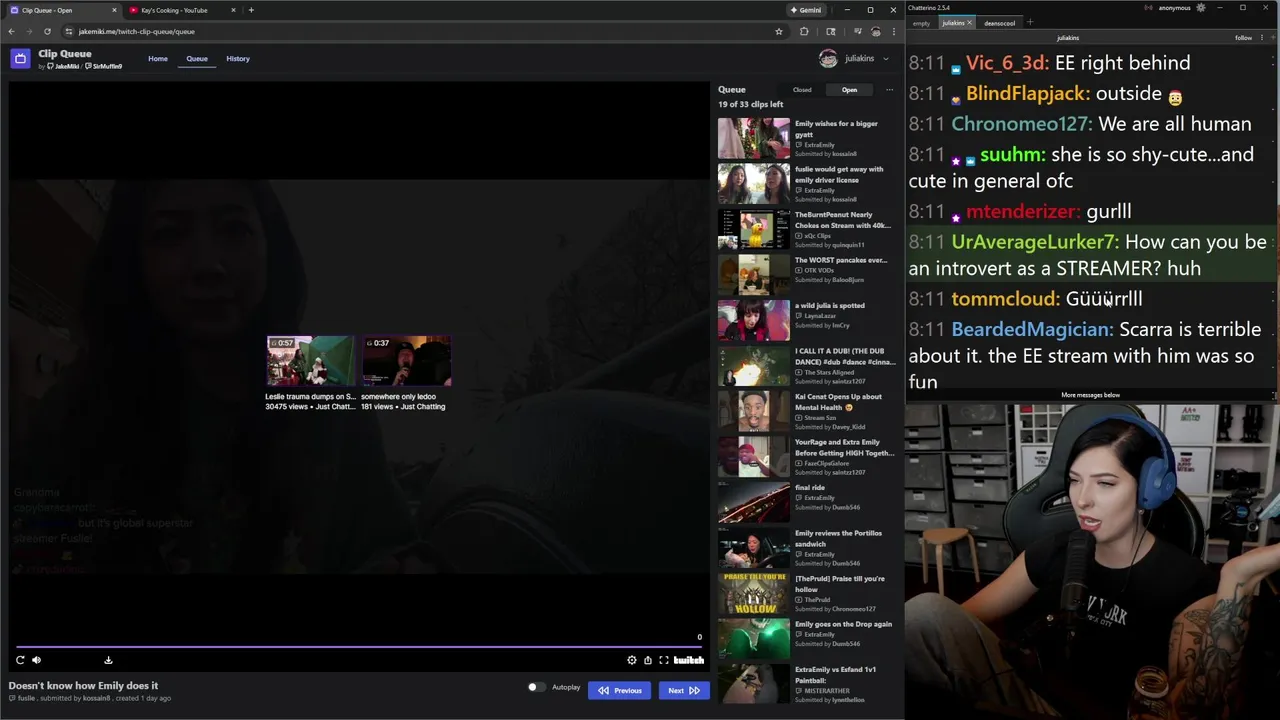Image resolution: width=1280 pixels, height=720 pixels.
Task: Go back in the browser
Action: pyautogui.click(x=11, y=31)
